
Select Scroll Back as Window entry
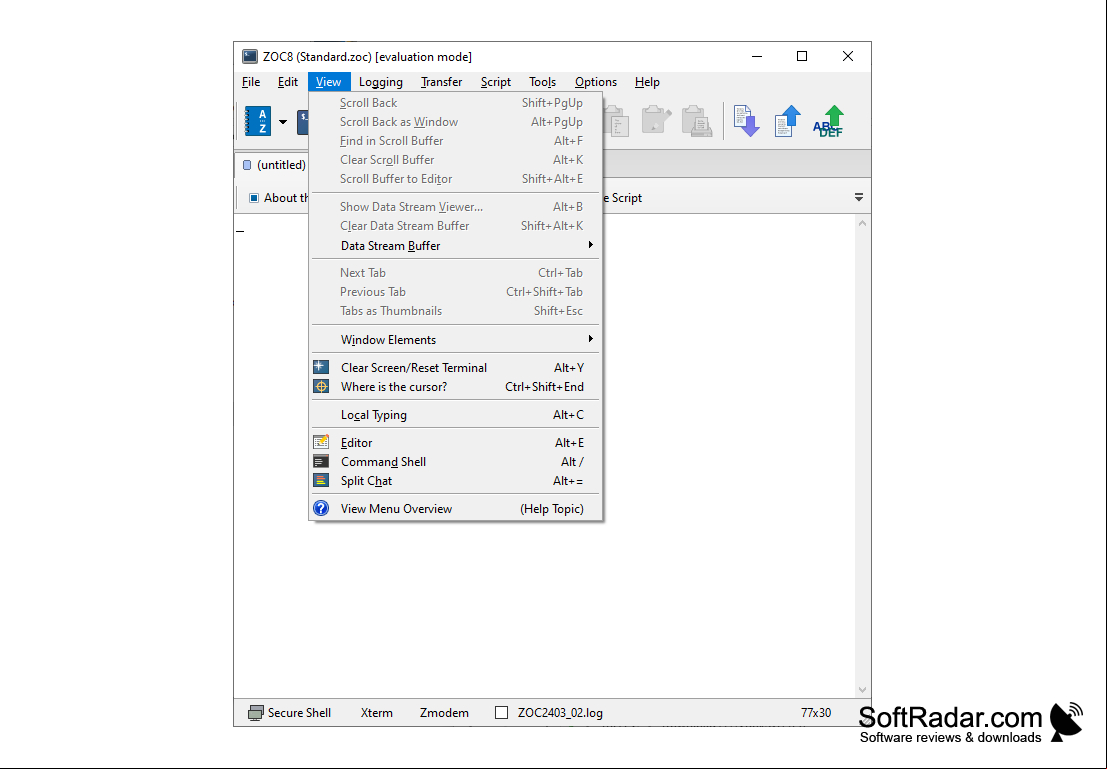pos(456,121)
